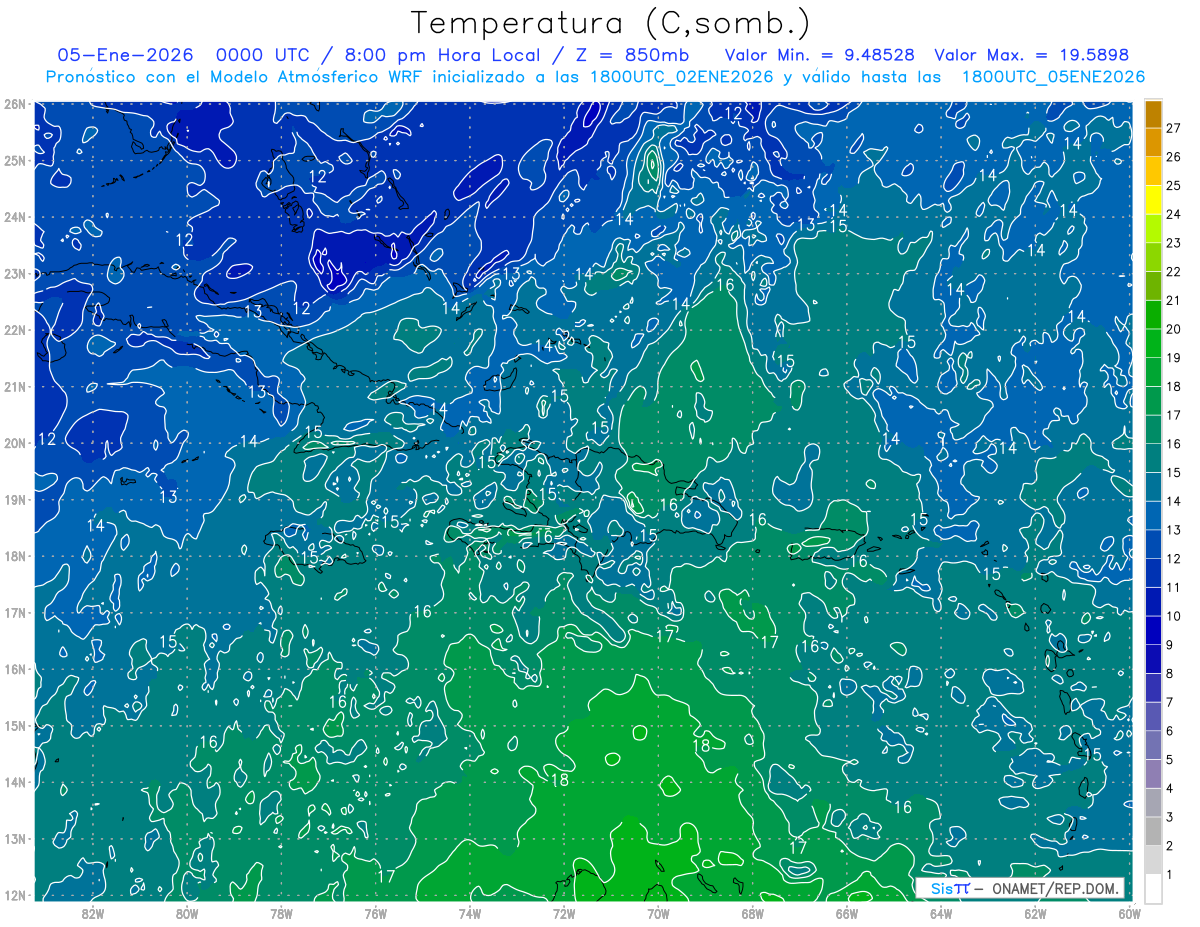
Task: Click the '24' label on the color scale
Action: click(x=1173, y=215)
